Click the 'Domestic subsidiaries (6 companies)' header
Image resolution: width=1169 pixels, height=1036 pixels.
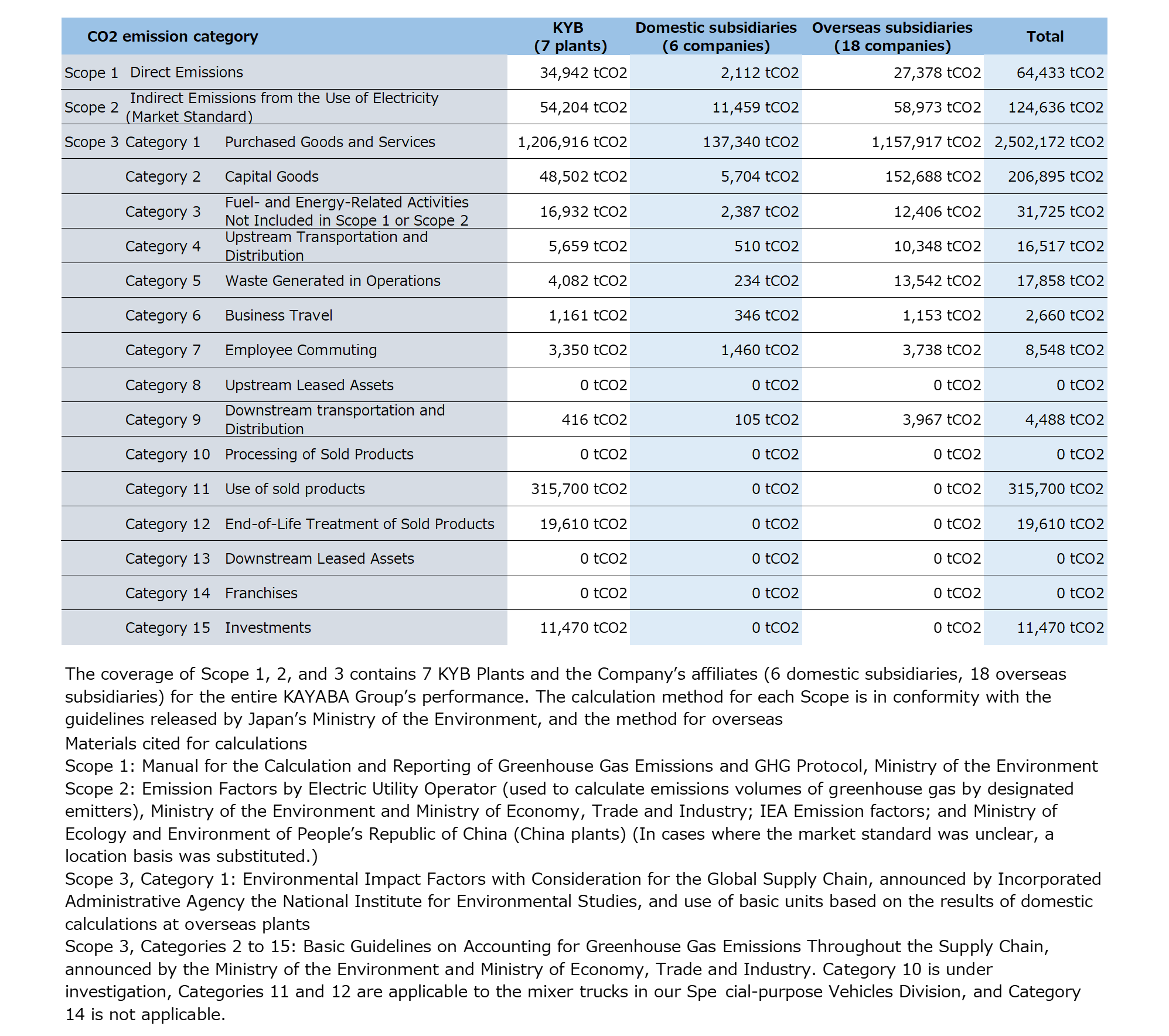715,36
